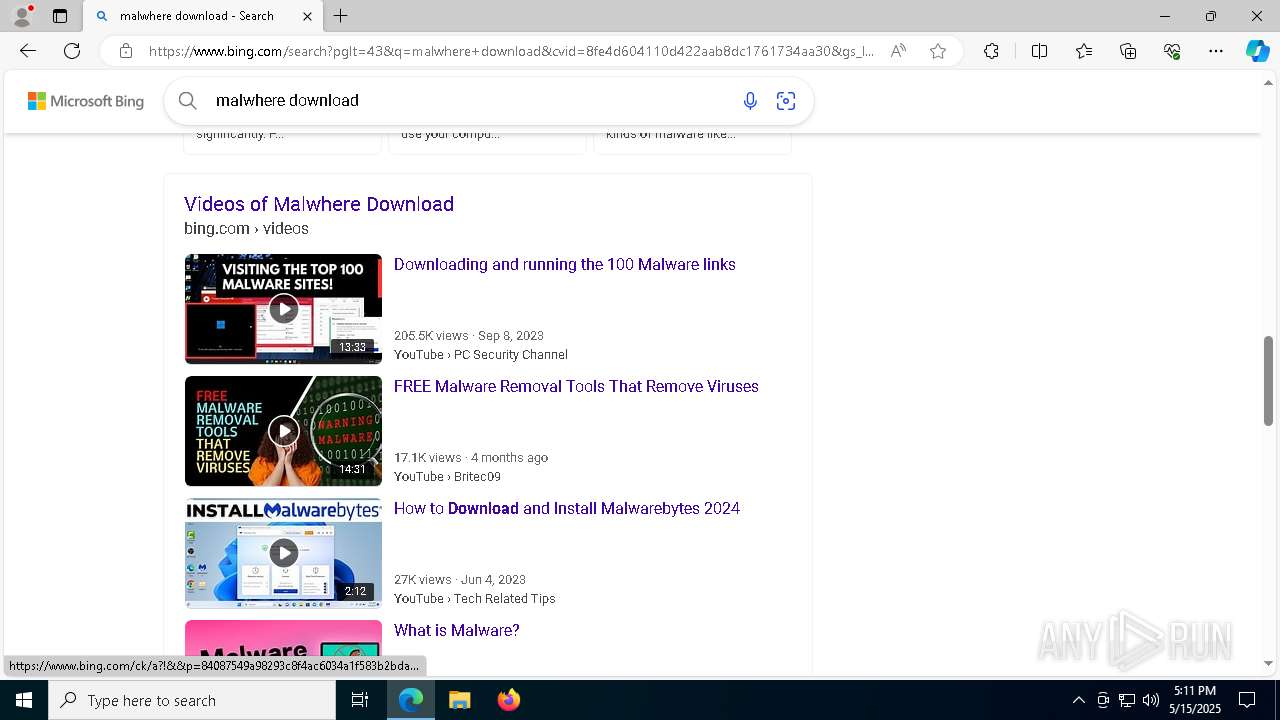Open File Explorer from taskbar
Viewport: 1280px width, 720px height.
459,700
